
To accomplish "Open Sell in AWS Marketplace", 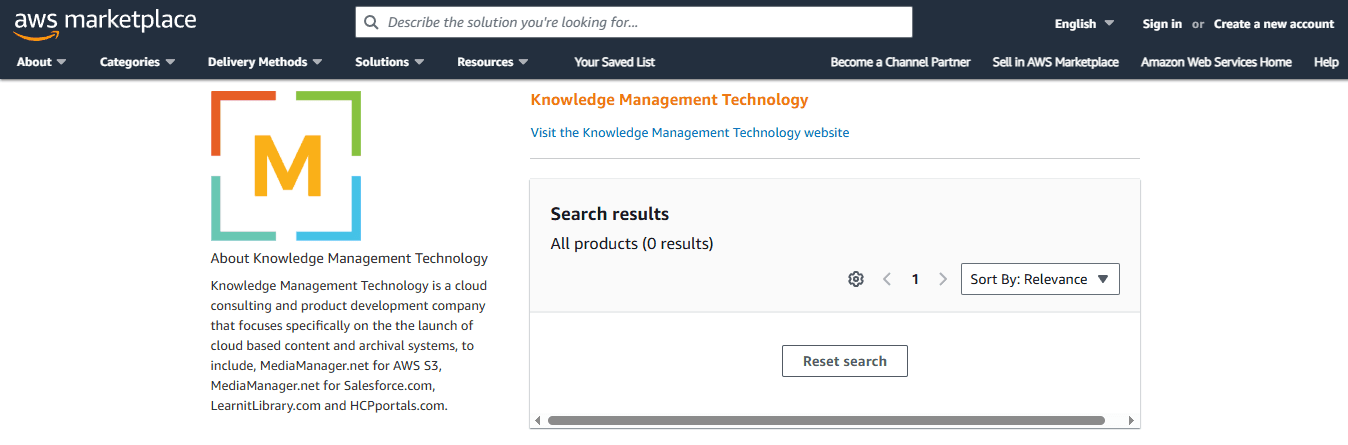I will coord(1055,62).
